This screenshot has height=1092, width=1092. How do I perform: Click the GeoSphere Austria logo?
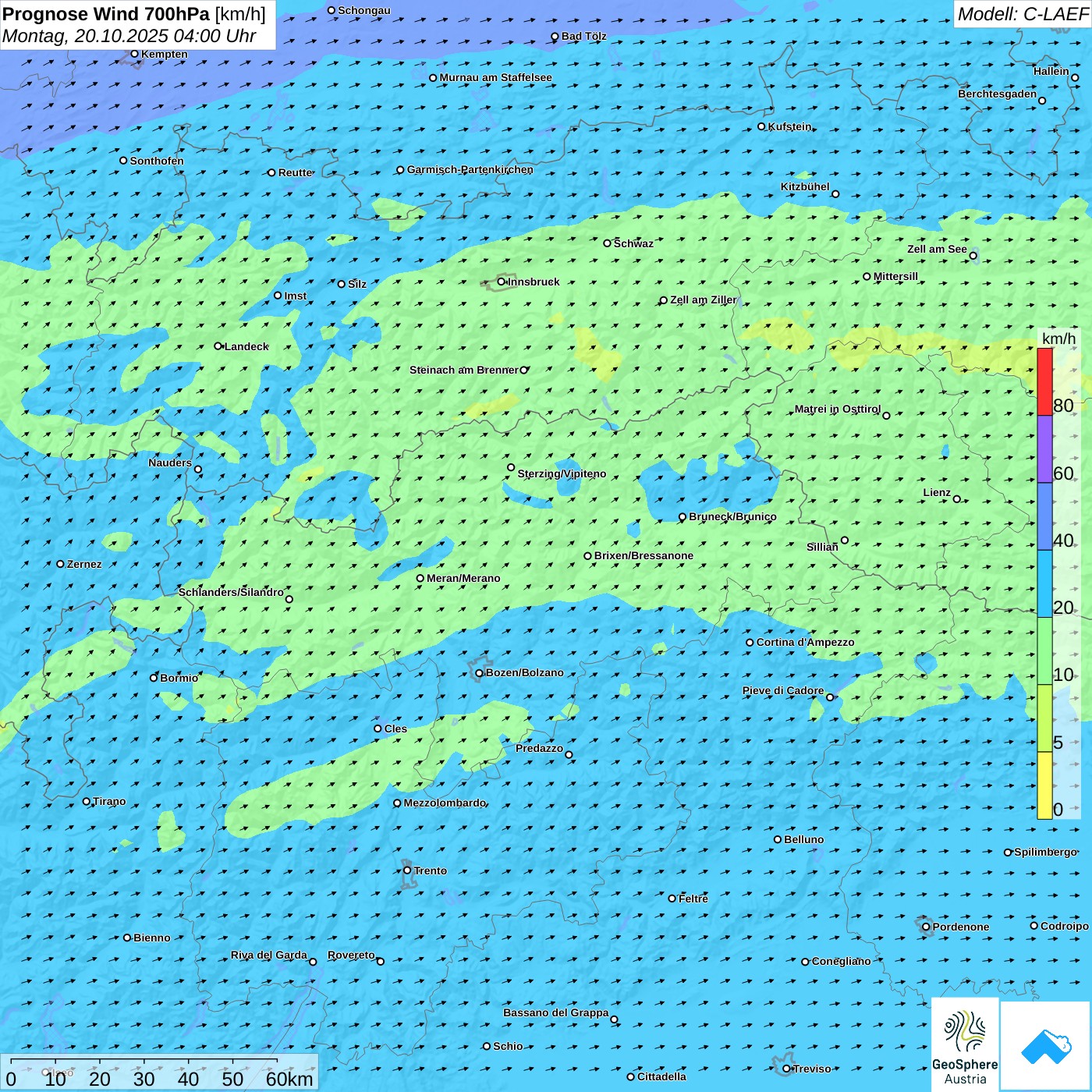pos(965,1044)
